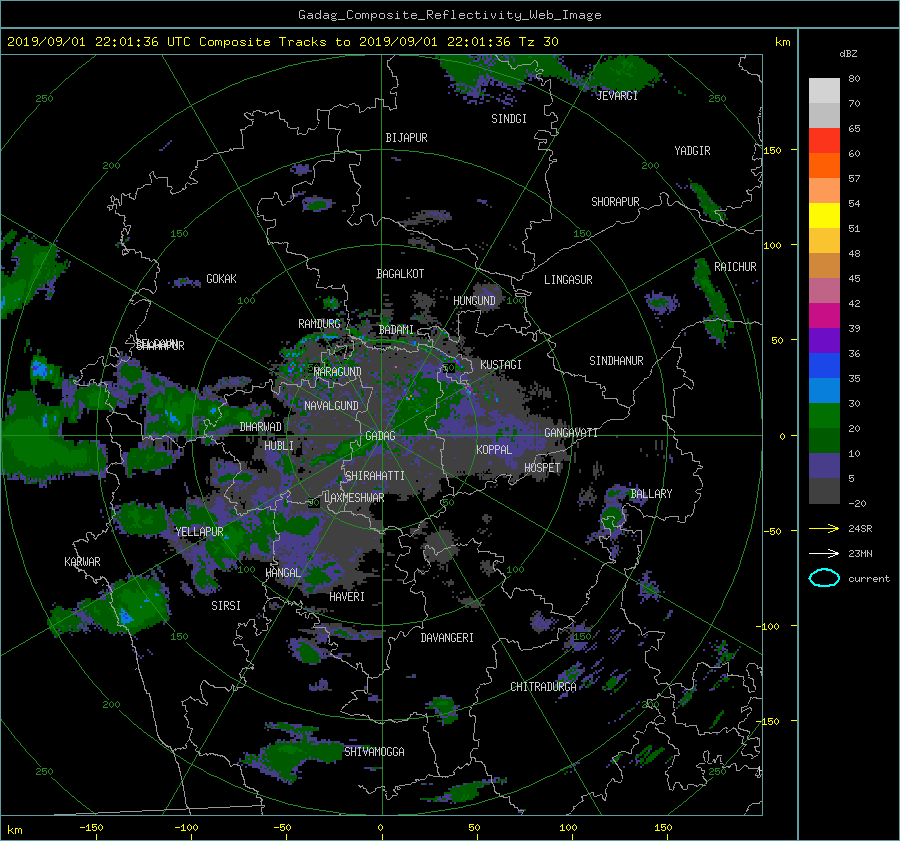Click the SHIVAMOGGA city label
The image size is (900, 841).
tap(374, 752)
